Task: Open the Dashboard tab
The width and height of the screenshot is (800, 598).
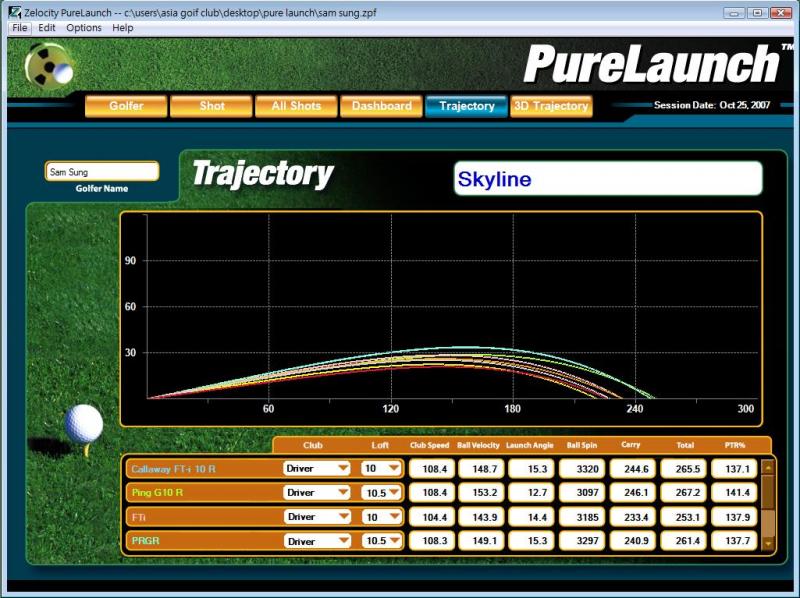Action: coord(381,106)
